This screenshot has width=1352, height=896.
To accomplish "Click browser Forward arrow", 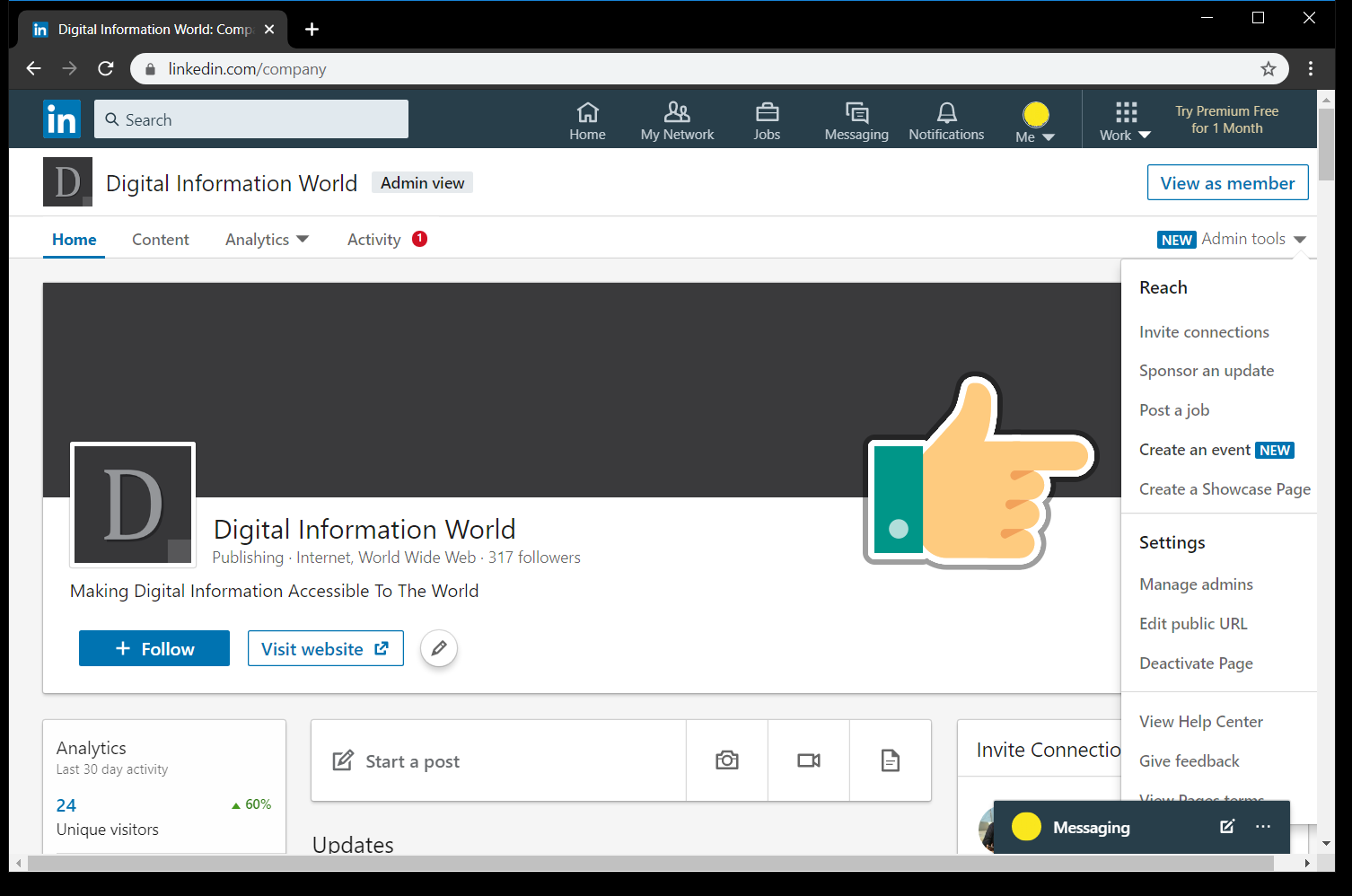I will click(69, 68).
